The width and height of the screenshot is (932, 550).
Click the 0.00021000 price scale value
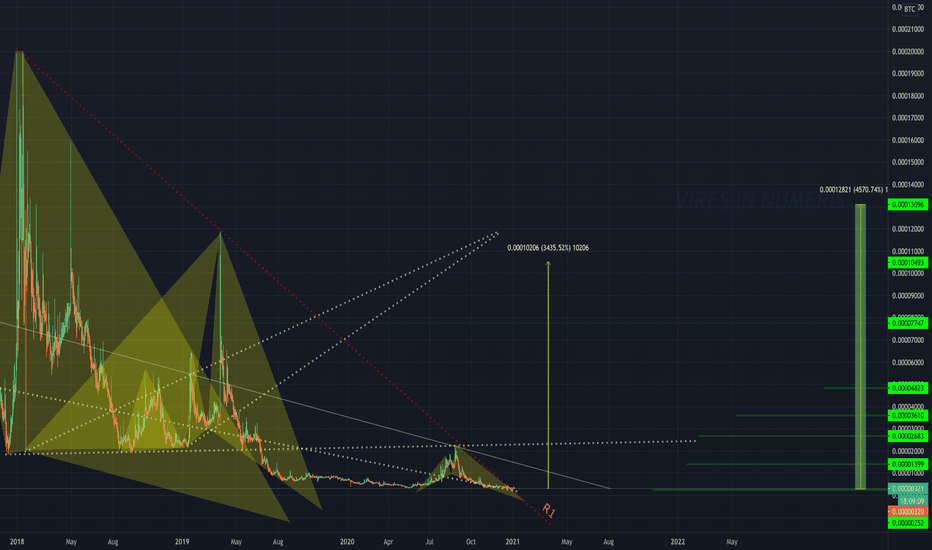[908, 29]
